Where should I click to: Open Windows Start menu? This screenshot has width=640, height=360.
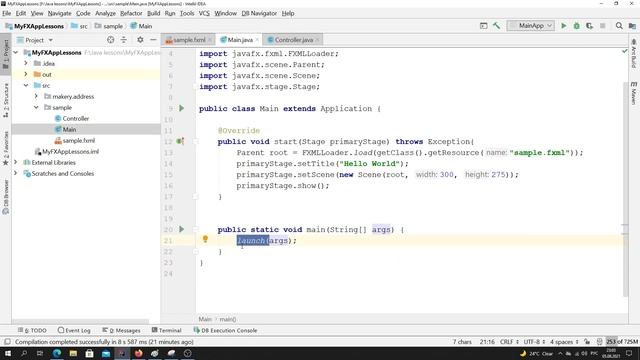click(x=8, y=353)
